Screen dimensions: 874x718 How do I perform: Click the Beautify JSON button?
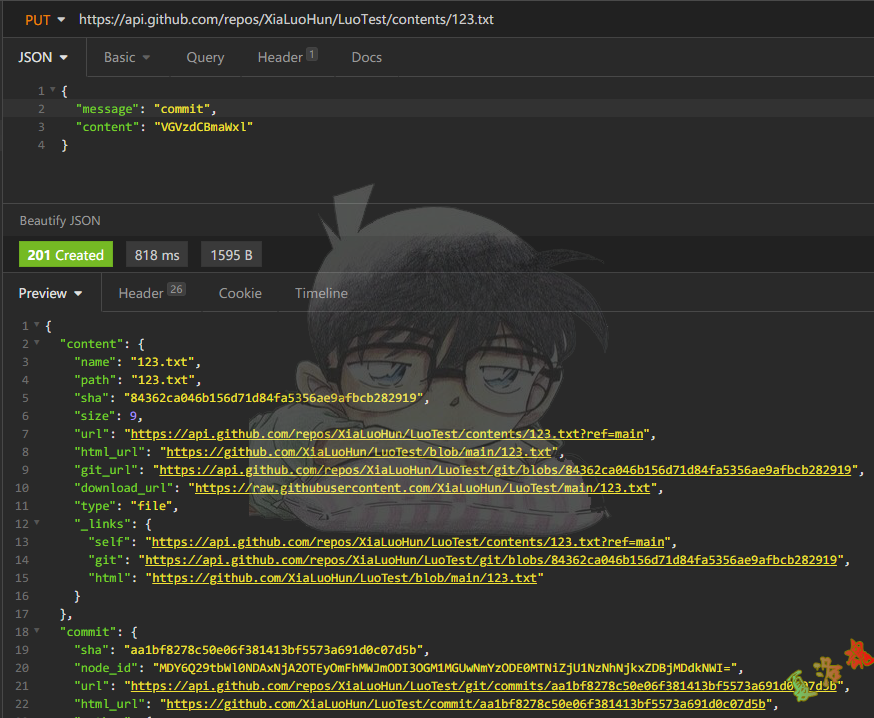(60, 220)
